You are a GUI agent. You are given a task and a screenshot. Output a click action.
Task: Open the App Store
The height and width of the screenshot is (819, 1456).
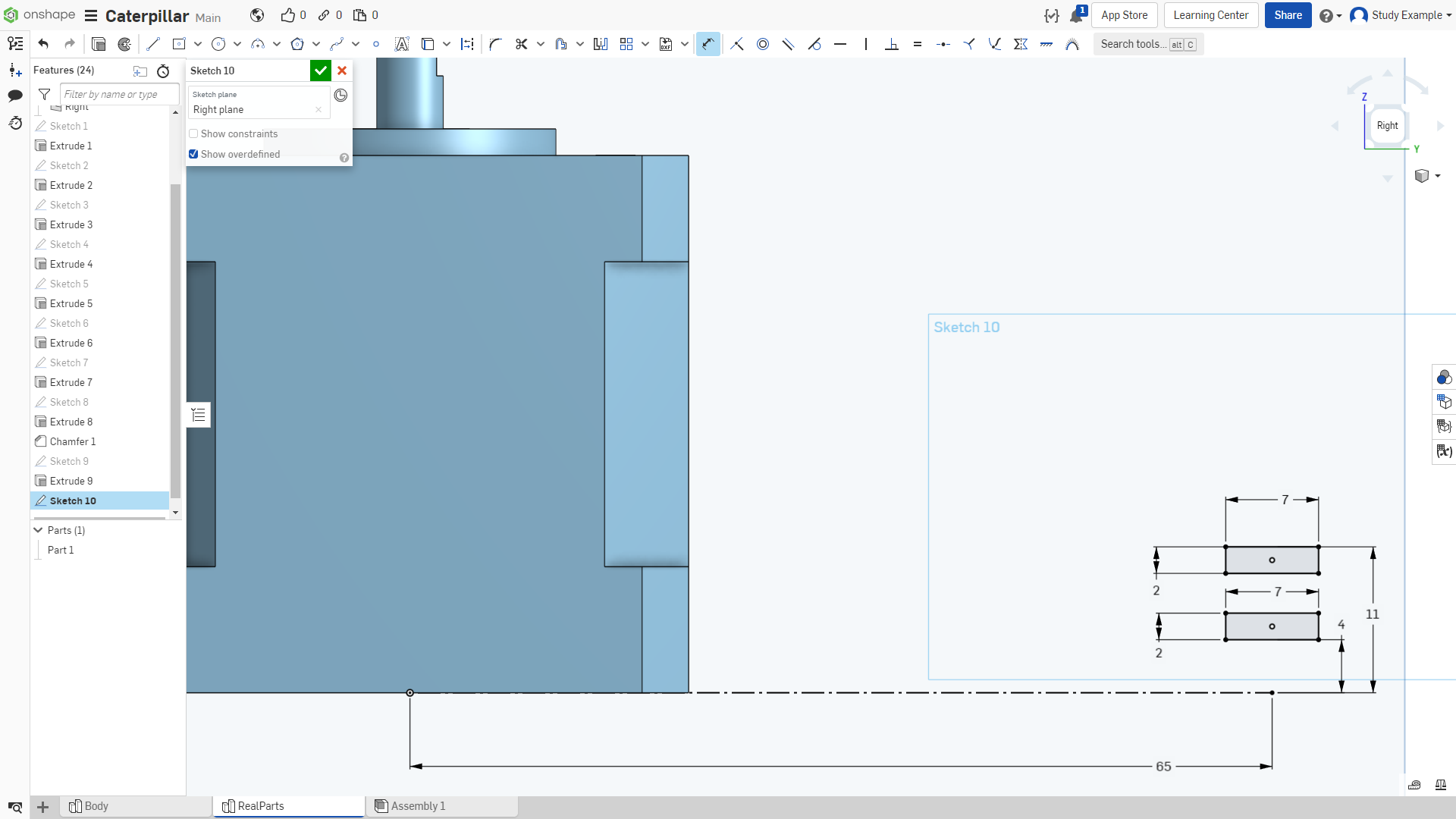[1124, 15]
